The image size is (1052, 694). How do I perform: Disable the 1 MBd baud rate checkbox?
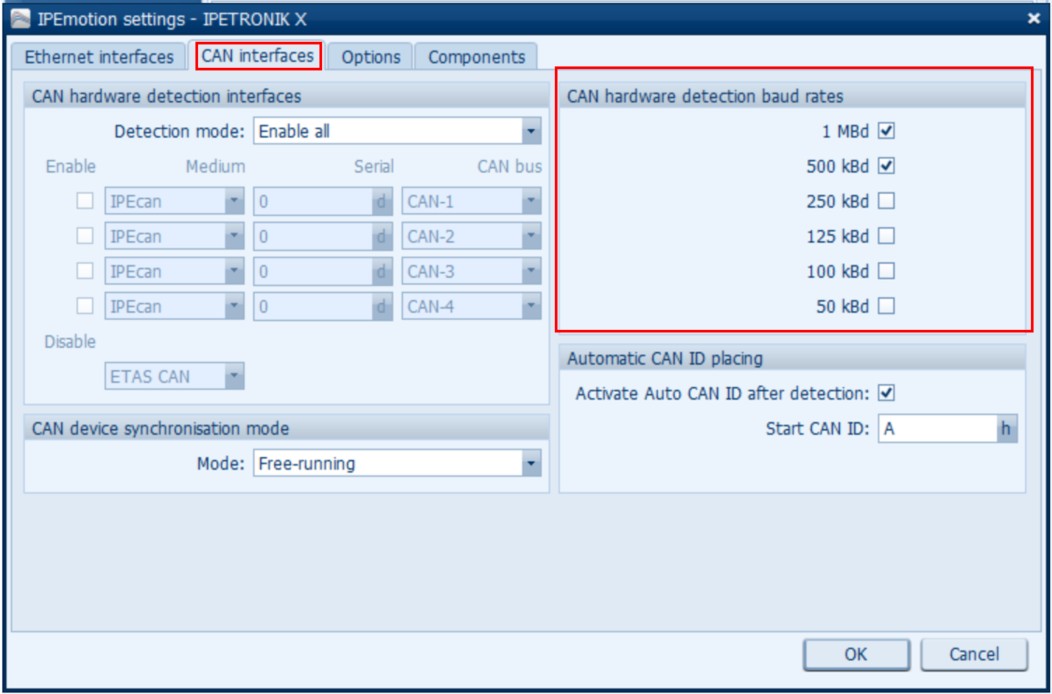(886, 131)
